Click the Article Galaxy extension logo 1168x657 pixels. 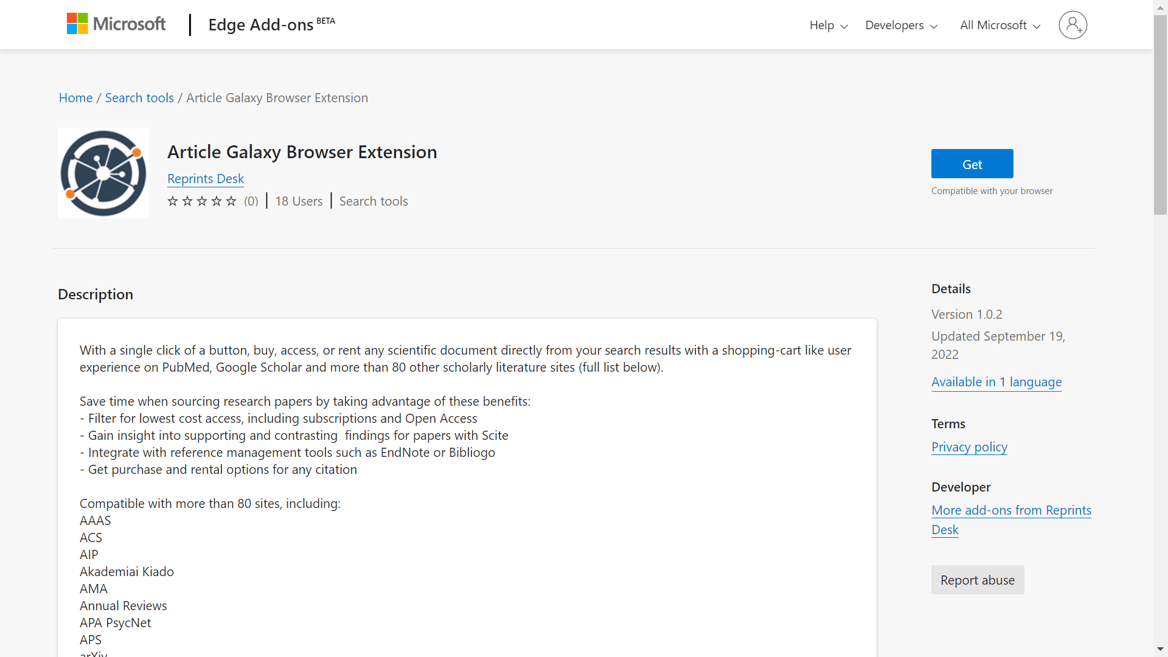[103, 172]
